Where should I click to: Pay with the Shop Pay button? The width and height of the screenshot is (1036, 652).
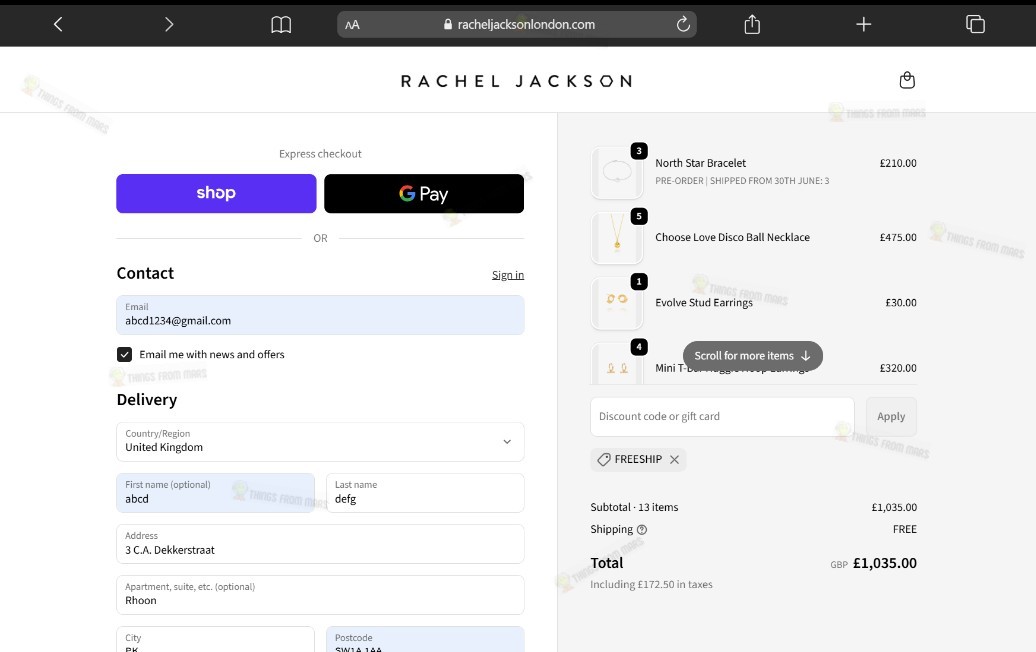pos(216,194)
